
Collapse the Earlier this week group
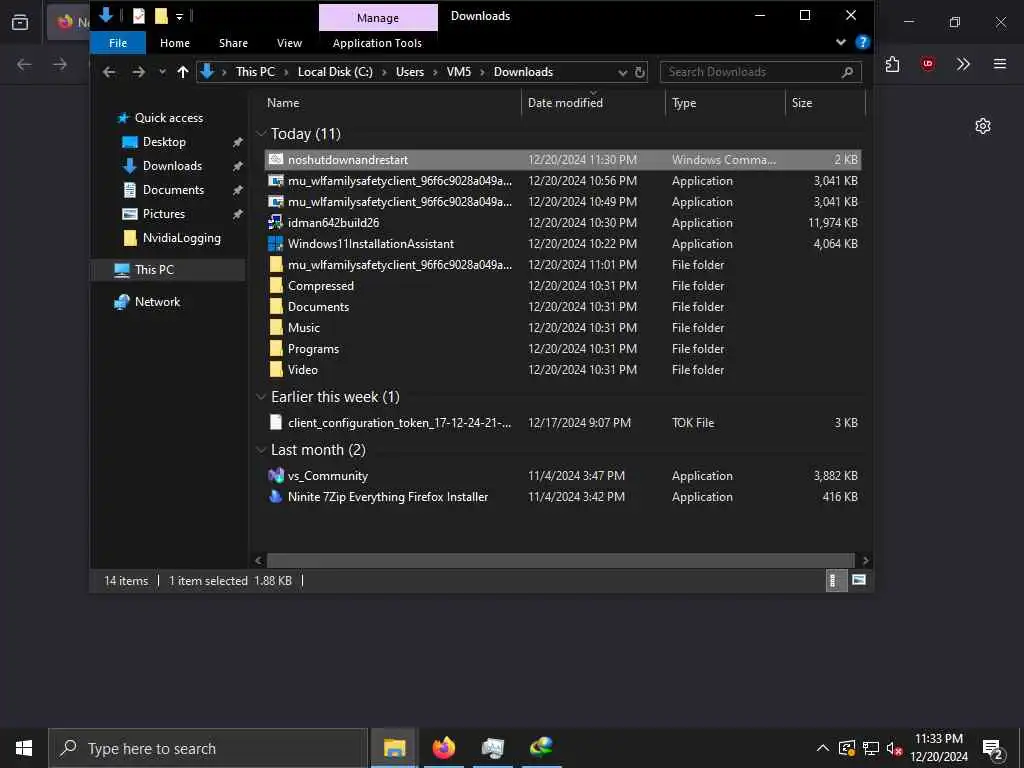[261, 397]
